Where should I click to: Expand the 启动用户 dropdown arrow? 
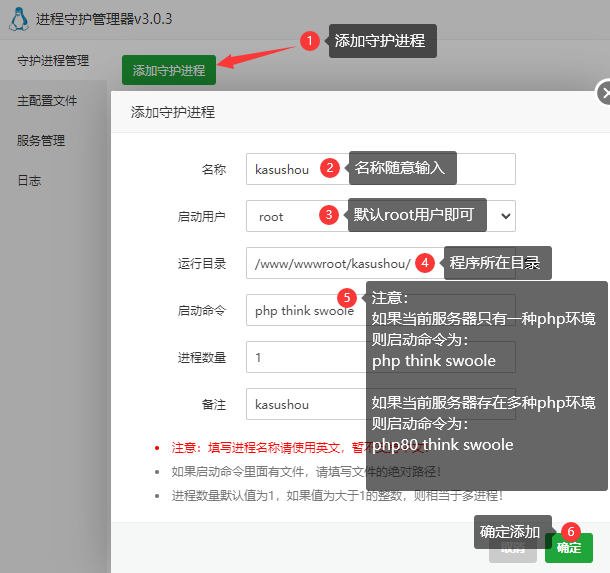point(505,216)
